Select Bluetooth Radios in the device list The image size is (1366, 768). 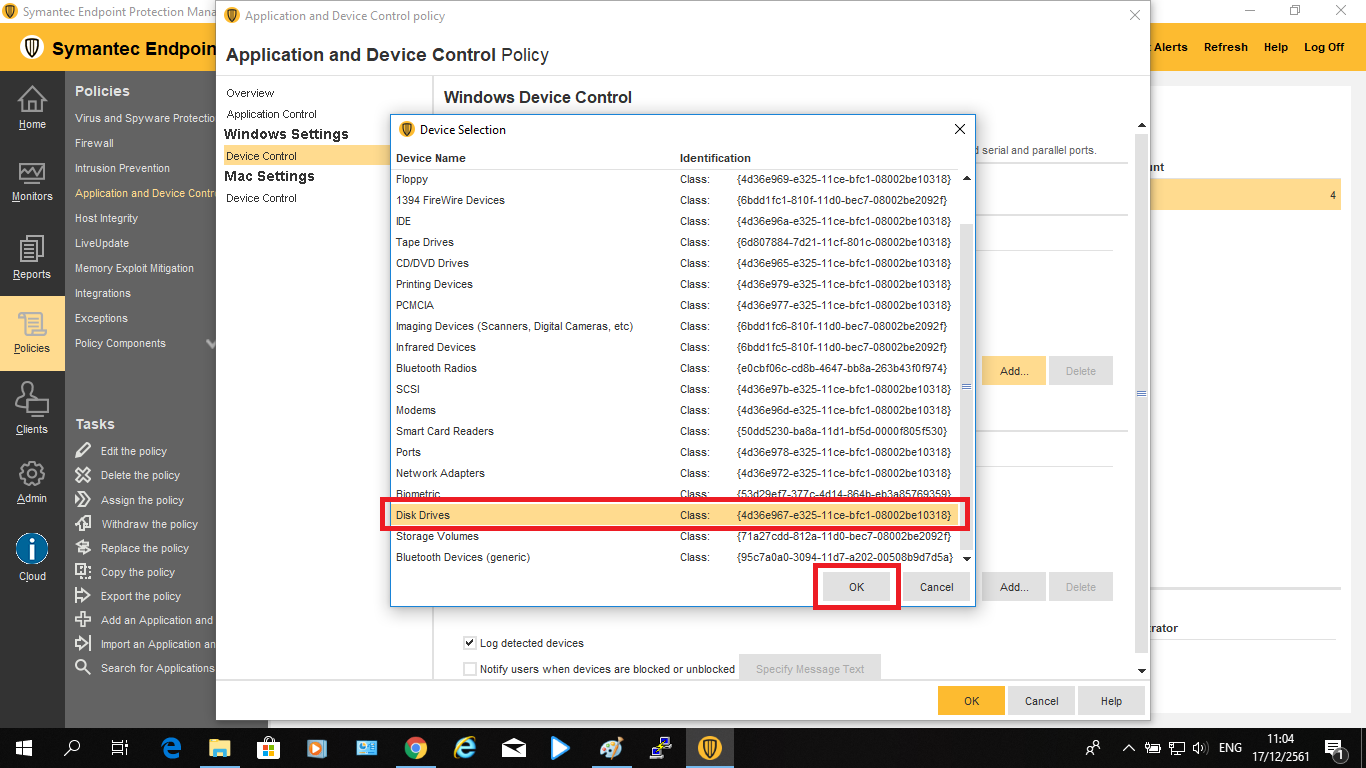click(436, 368)
